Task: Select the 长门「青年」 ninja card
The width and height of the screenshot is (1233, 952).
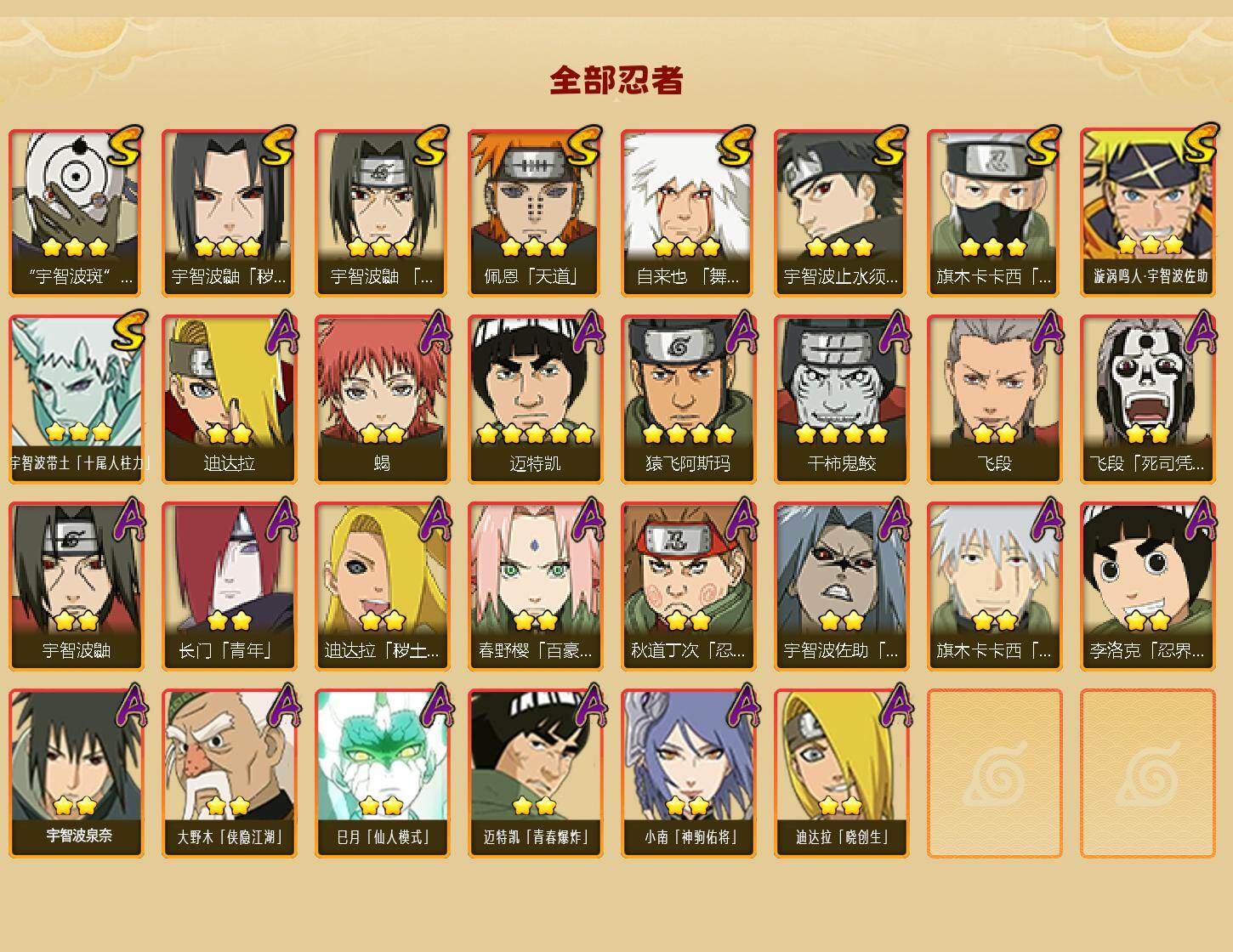Action: [x=229, y=586]
